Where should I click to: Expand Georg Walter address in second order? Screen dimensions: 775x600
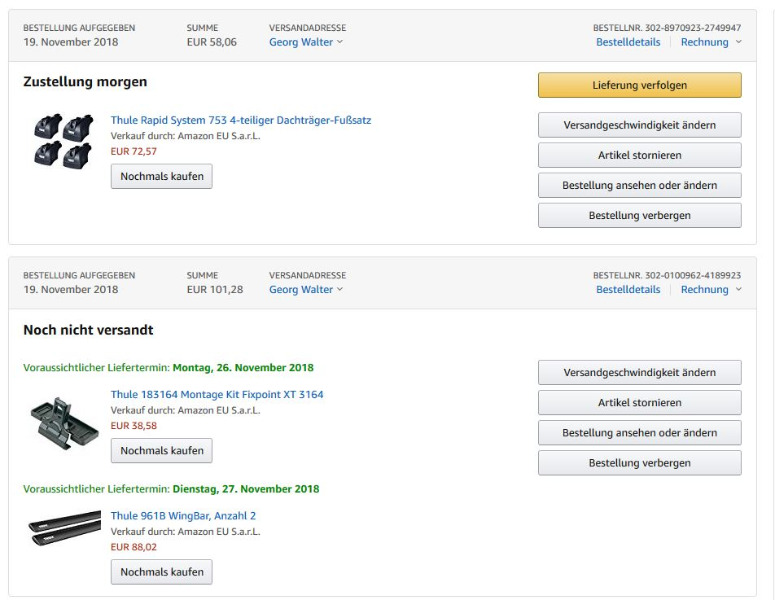[x=306, y=289]
